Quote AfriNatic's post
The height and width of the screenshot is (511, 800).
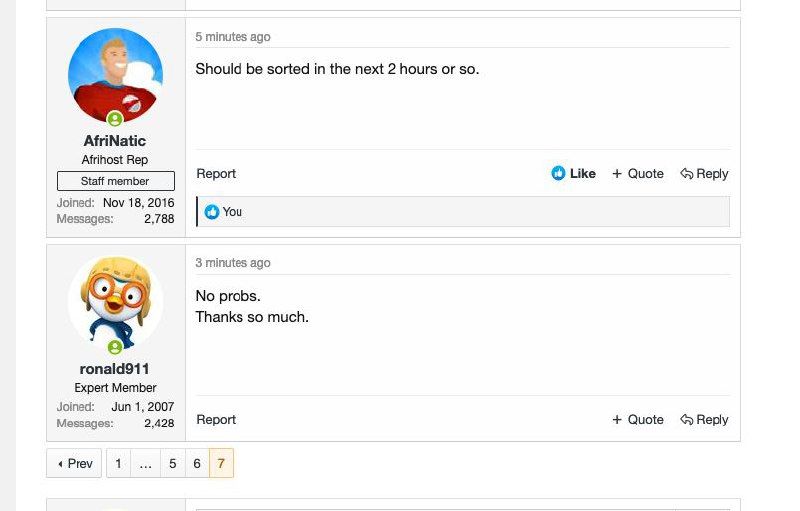click(638, 174)
